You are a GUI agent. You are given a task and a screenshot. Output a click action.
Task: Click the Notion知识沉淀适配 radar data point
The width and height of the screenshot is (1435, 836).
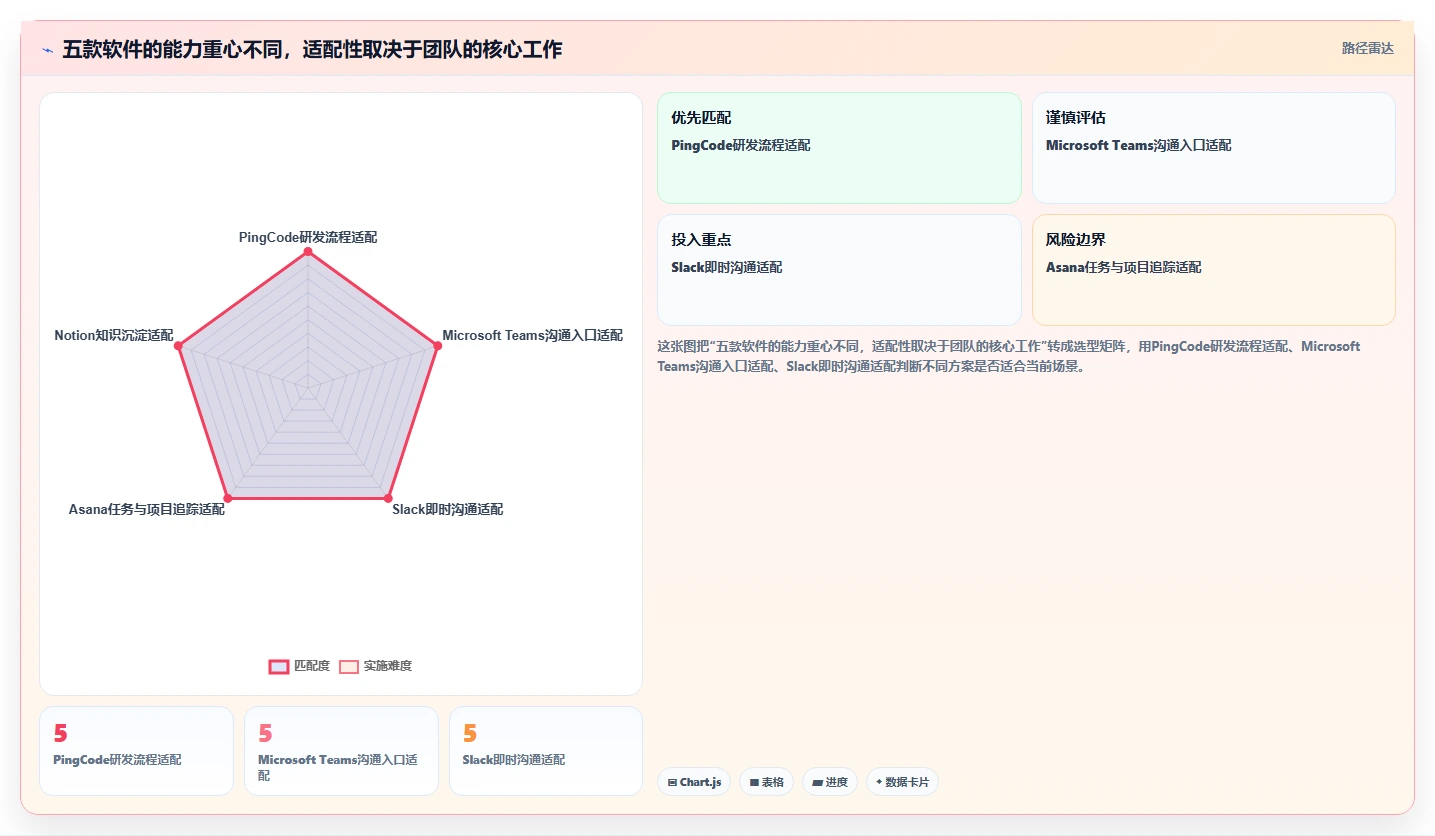(x=178, y=346)
